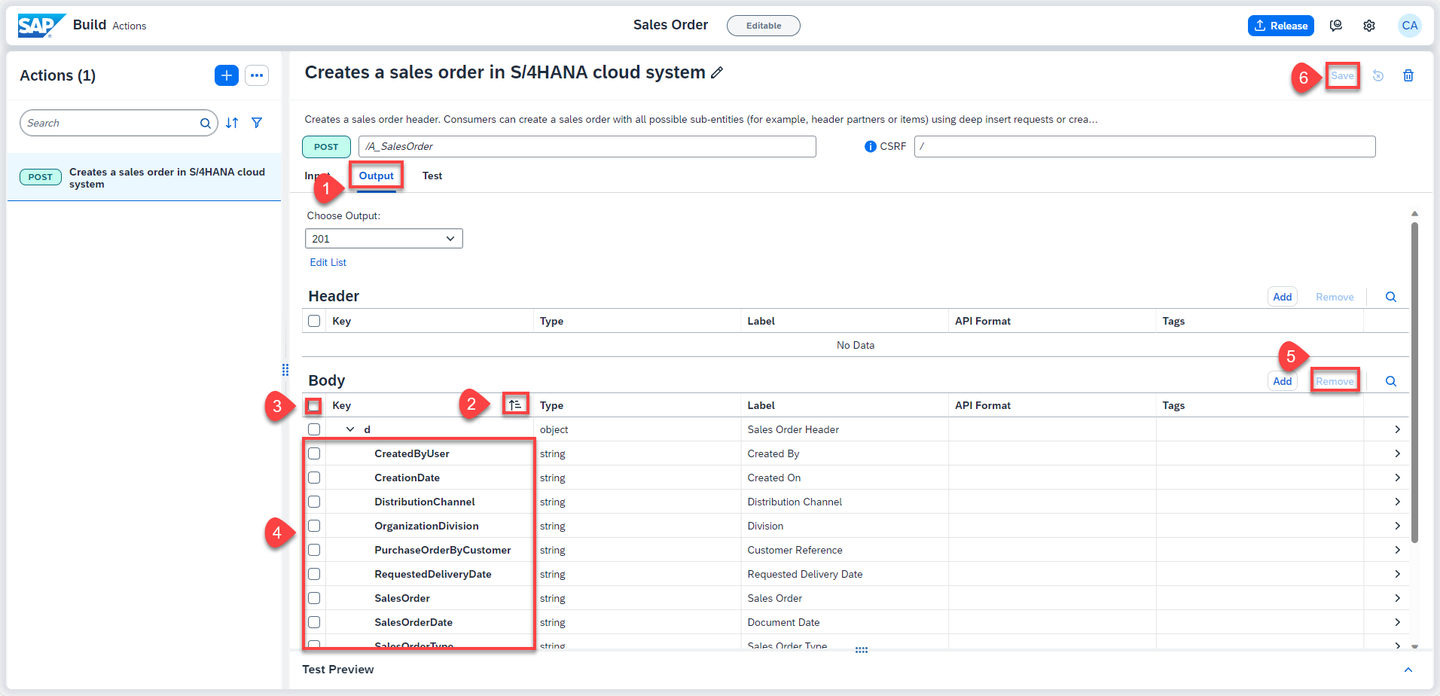Viewport: 1440px width, 696px height.
Task: Open details arrow for CreationDate row
Action: (x=1397, y=478)
